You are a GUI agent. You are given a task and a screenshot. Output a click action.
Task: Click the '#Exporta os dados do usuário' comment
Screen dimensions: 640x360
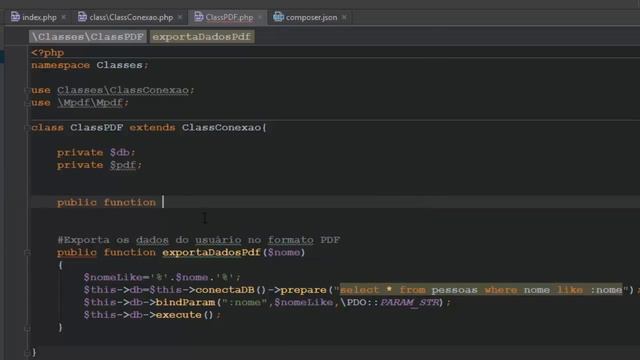[198, 240]
